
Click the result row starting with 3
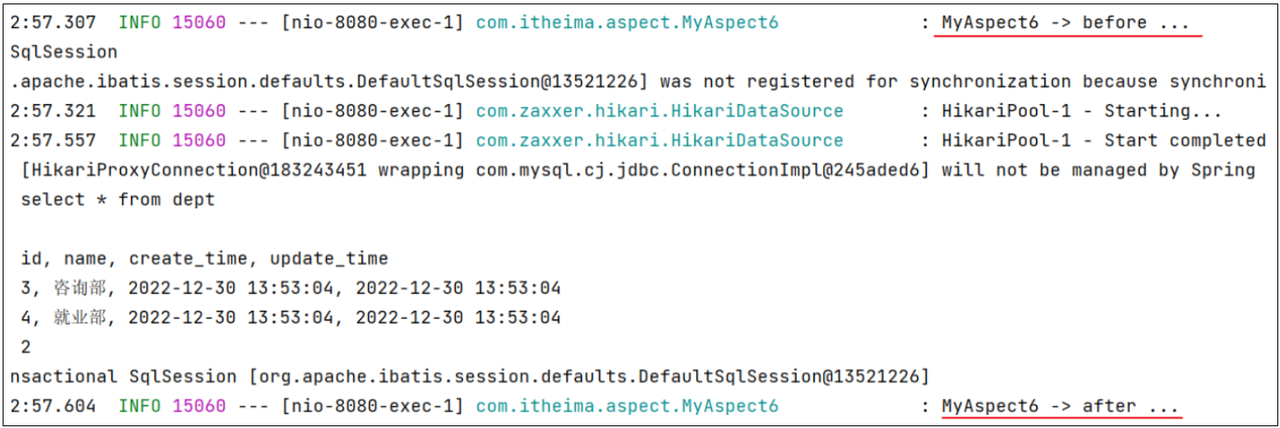pyautogui.click(x=291, y=289)
